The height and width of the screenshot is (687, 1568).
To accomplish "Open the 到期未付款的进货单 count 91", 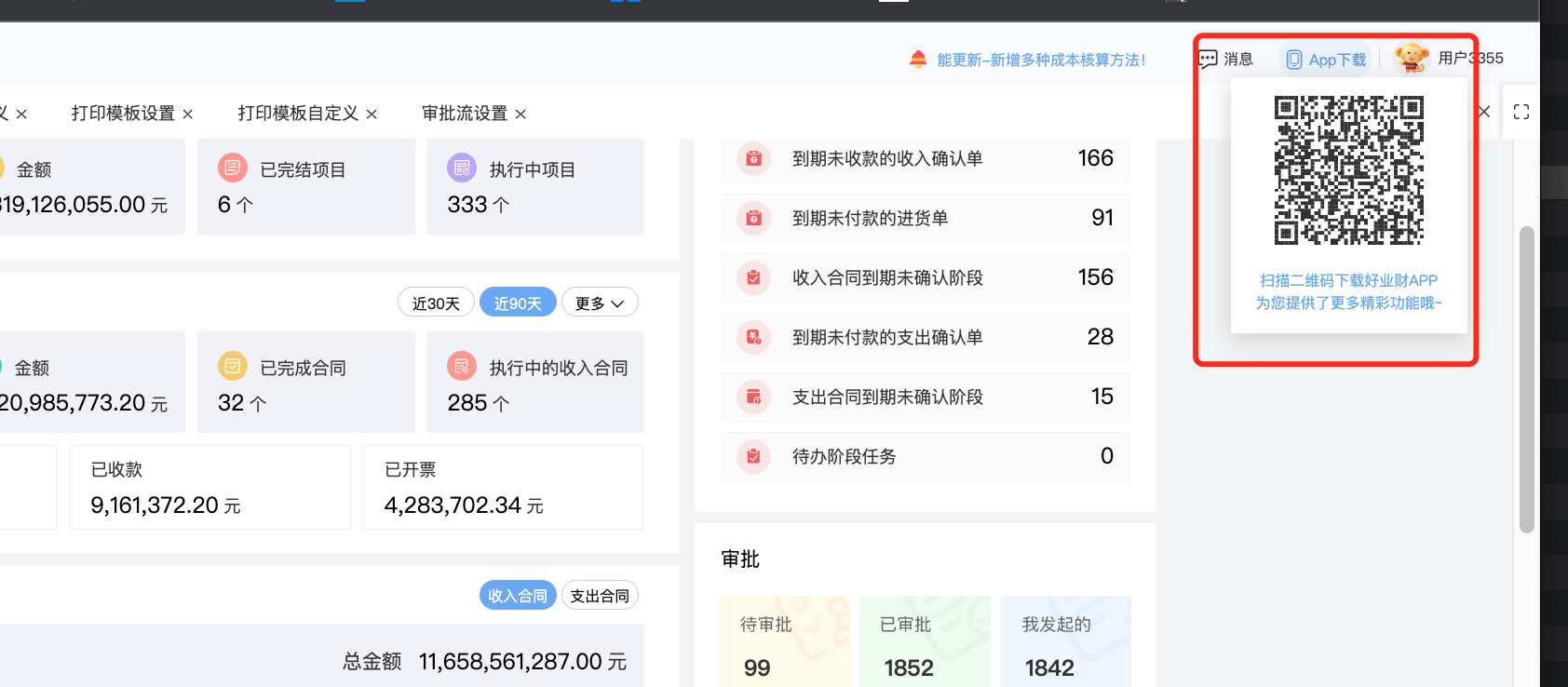I will click(1102, 218).
